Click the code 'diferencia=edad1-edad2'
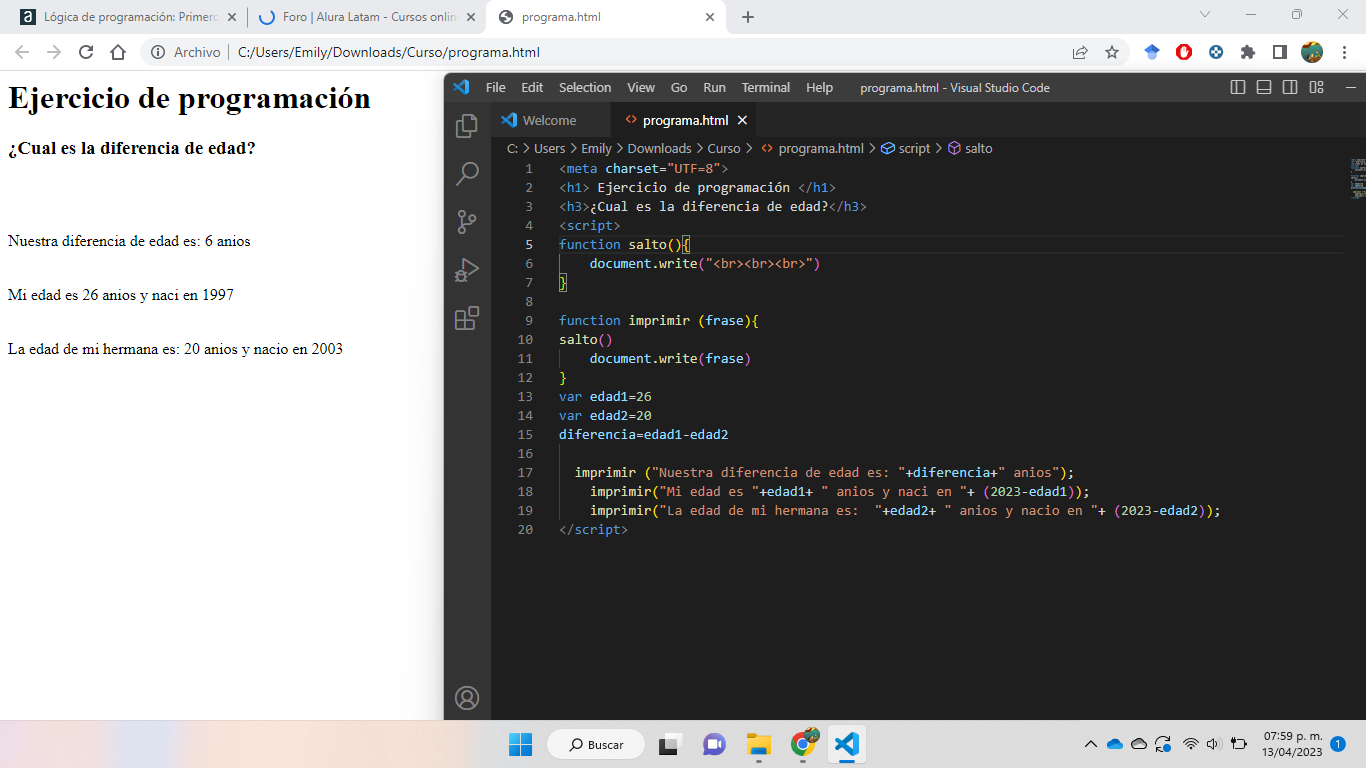Viewport: 1366px width, 768px height. point(644,434)
